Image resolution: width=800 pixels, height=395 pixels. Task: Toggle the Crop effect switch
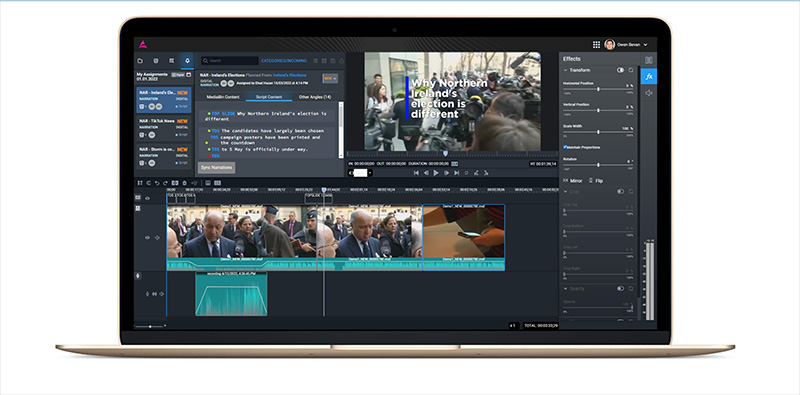[x=620, y=191]
